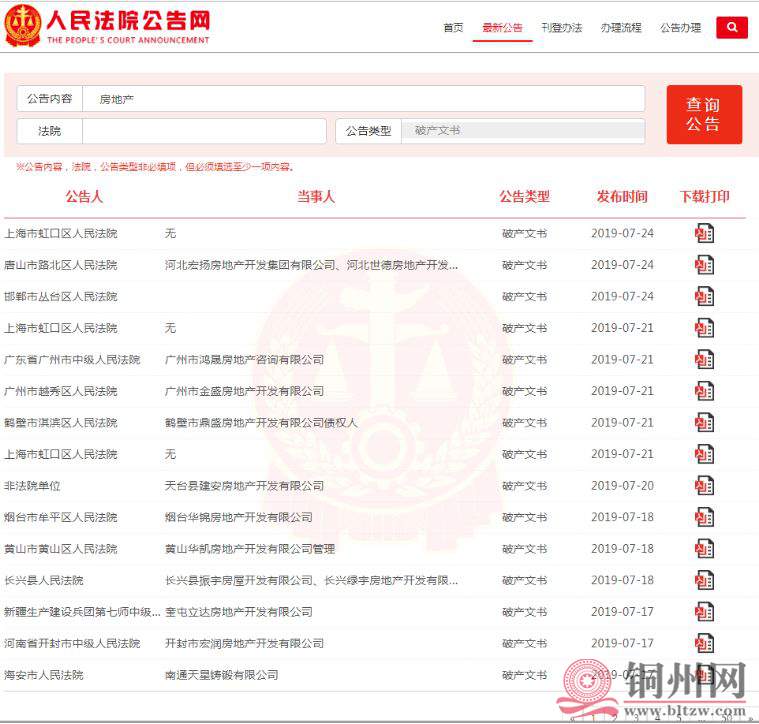Image resolution: width=759 pixels, height=724 pixels.
Task: Open 黄山市黄山区人民法院 announcement
Action: pyautogui.click(x=61, y=549)
